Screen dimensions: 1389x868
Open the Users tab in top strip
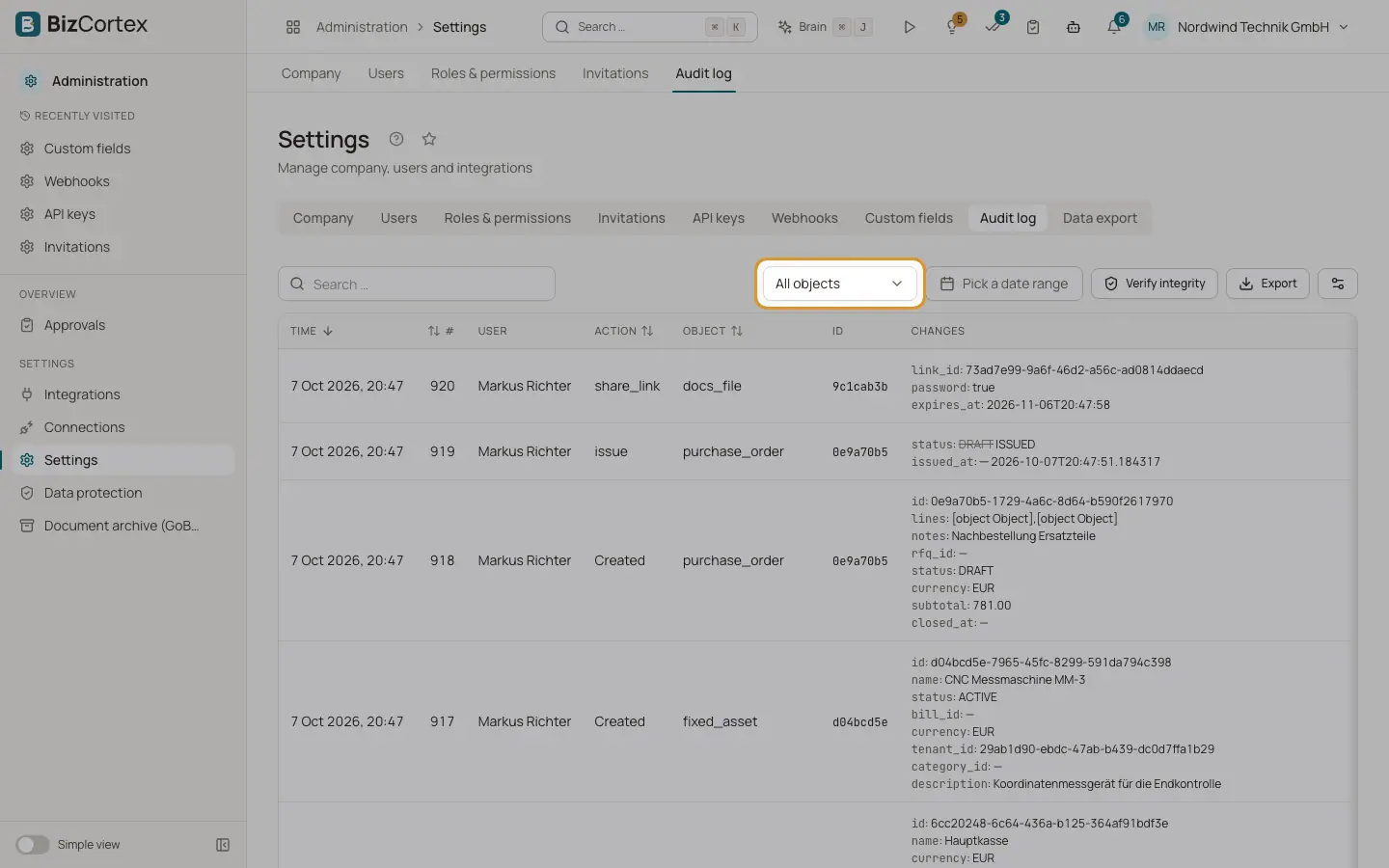click(x=386, y=73)
